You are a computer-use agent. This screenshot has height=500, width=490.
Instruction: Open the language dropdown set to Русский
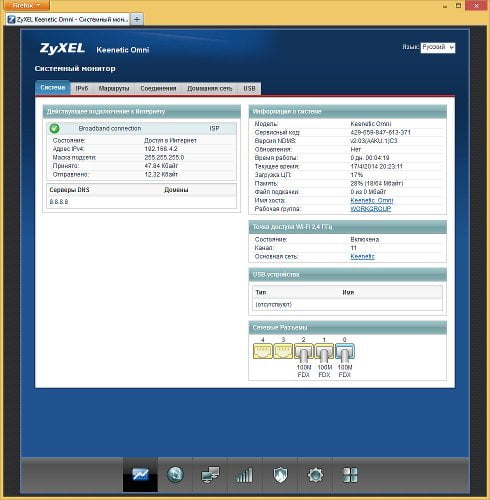click(x=438, y=47)
